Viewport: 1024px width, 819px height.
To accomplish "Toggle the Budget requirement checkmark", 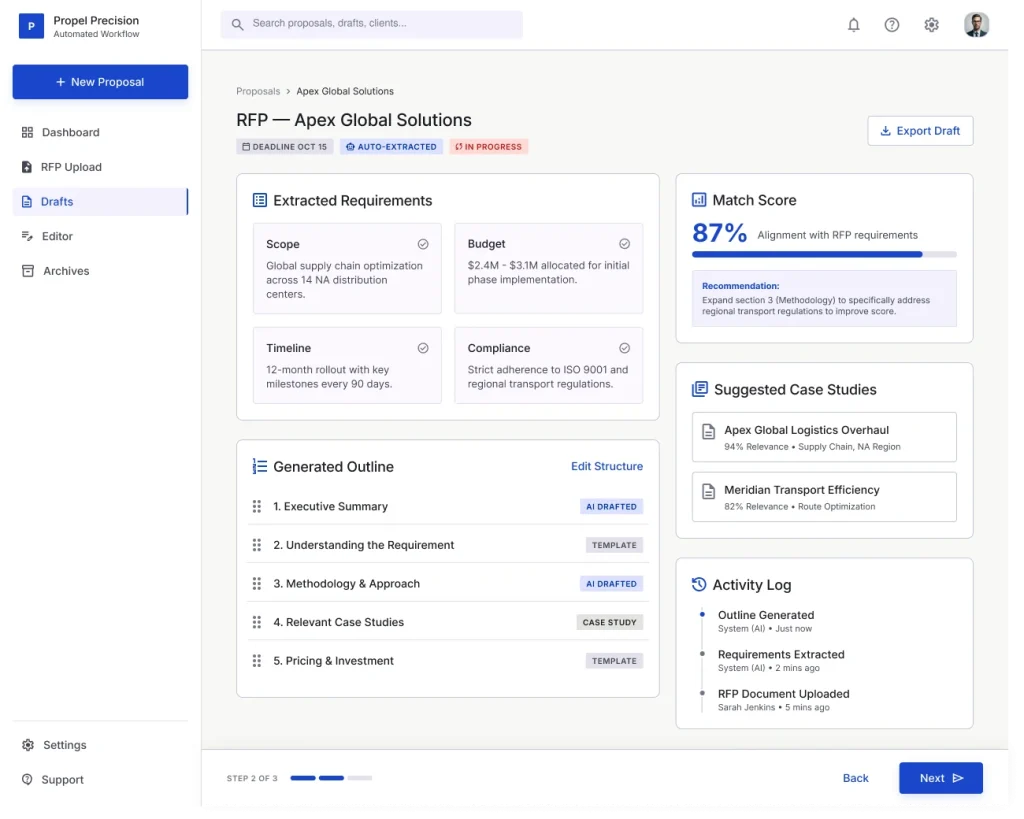I will pyautogui.click(x=624, y=244).
